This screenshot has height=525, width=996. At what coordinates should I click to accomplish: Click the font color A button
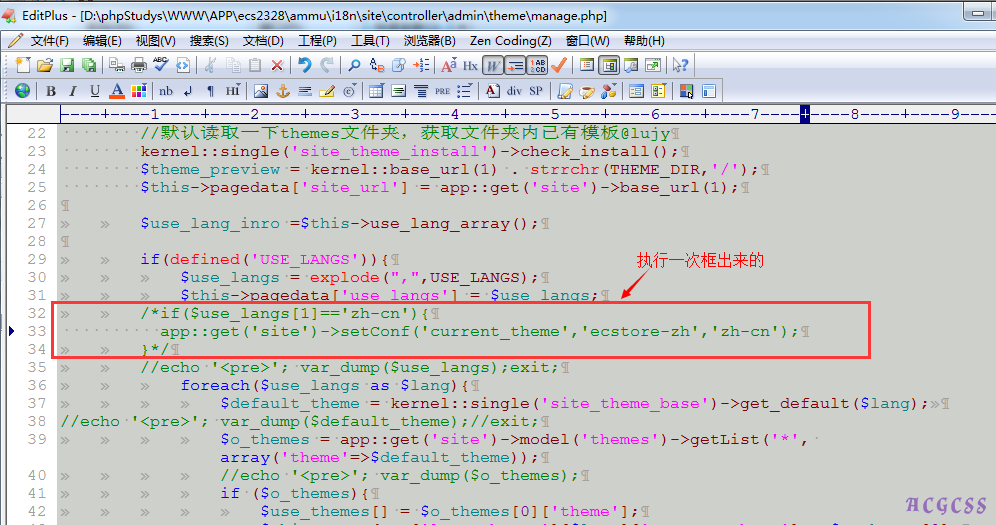[x=116, y=91]
